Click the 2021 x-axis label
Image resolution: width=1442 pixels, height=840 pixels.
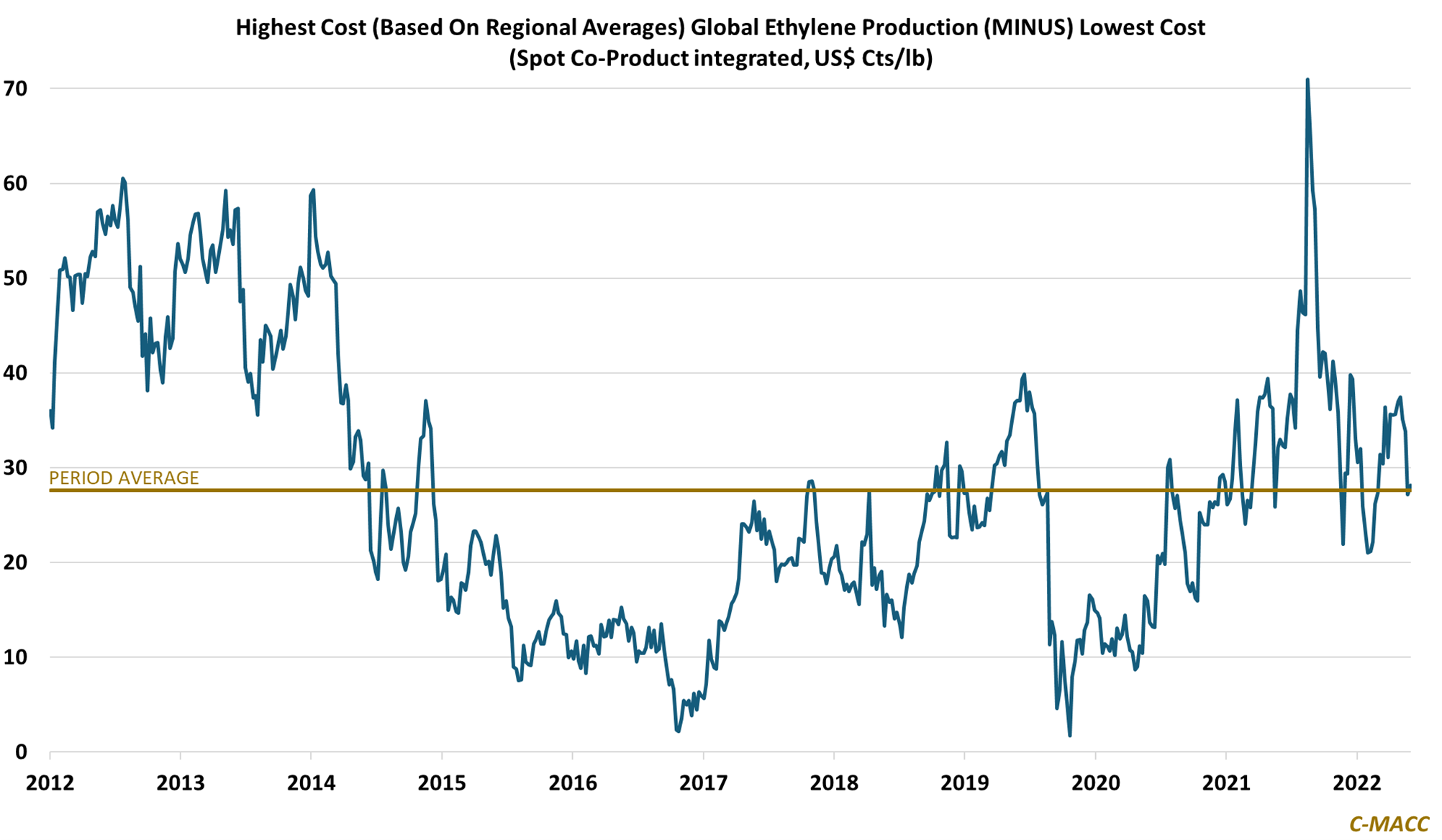(1226, 782)
